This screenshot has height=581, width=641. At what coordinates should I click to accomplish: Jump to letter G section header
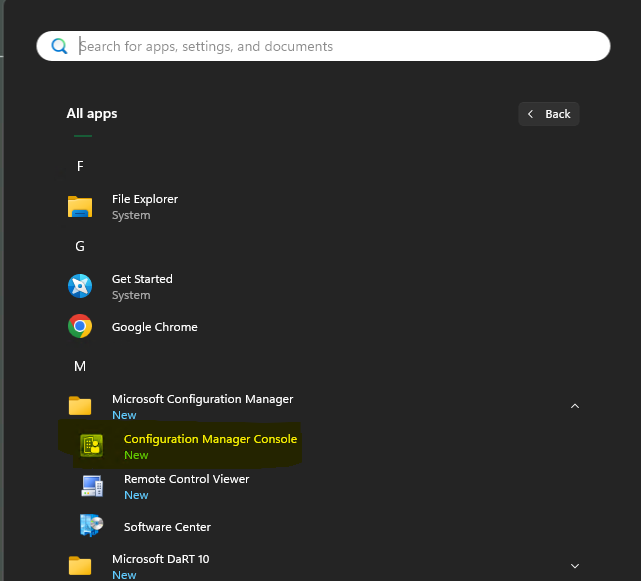[x=80, y=246]
